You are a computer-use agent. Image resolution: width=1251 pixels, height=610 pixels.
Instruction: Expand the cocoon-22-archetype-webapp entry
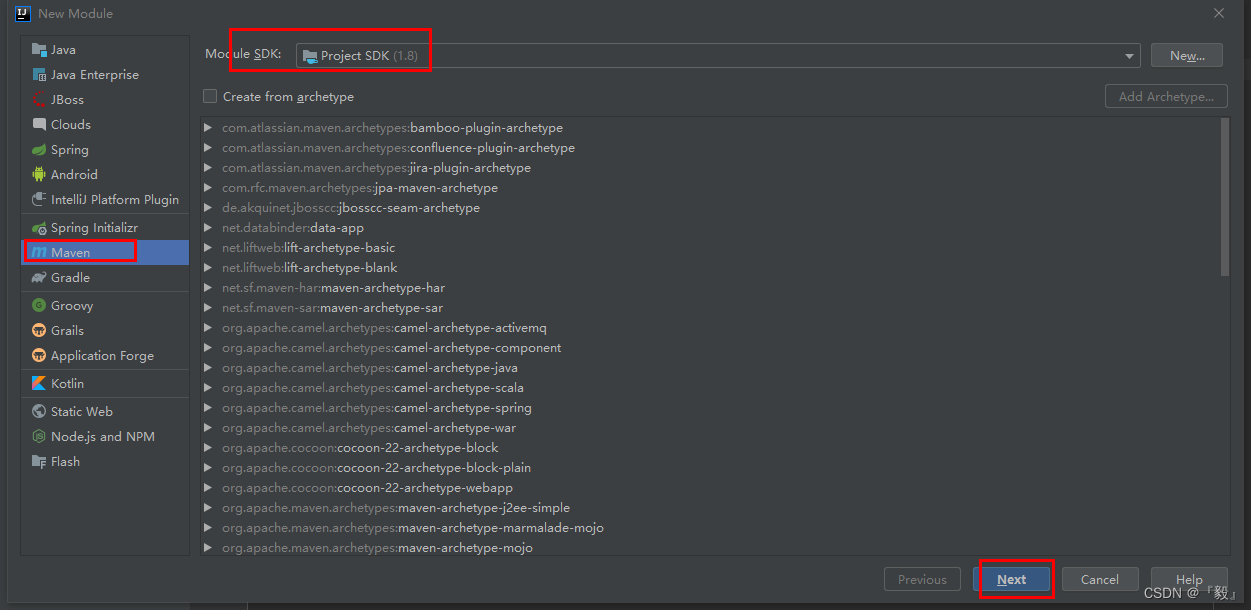pyautogui.click(x=208, y=488)
